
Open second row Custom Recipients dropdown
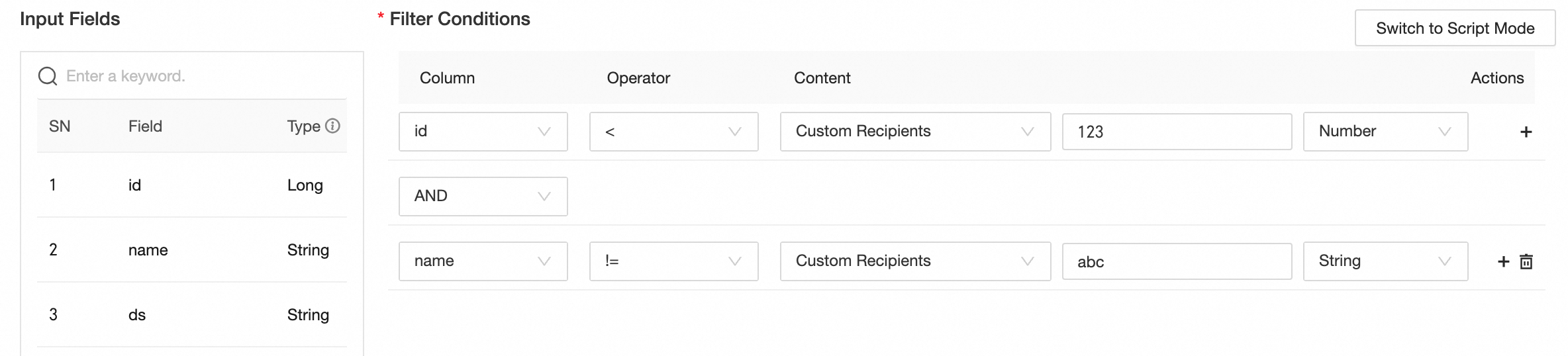915,261
